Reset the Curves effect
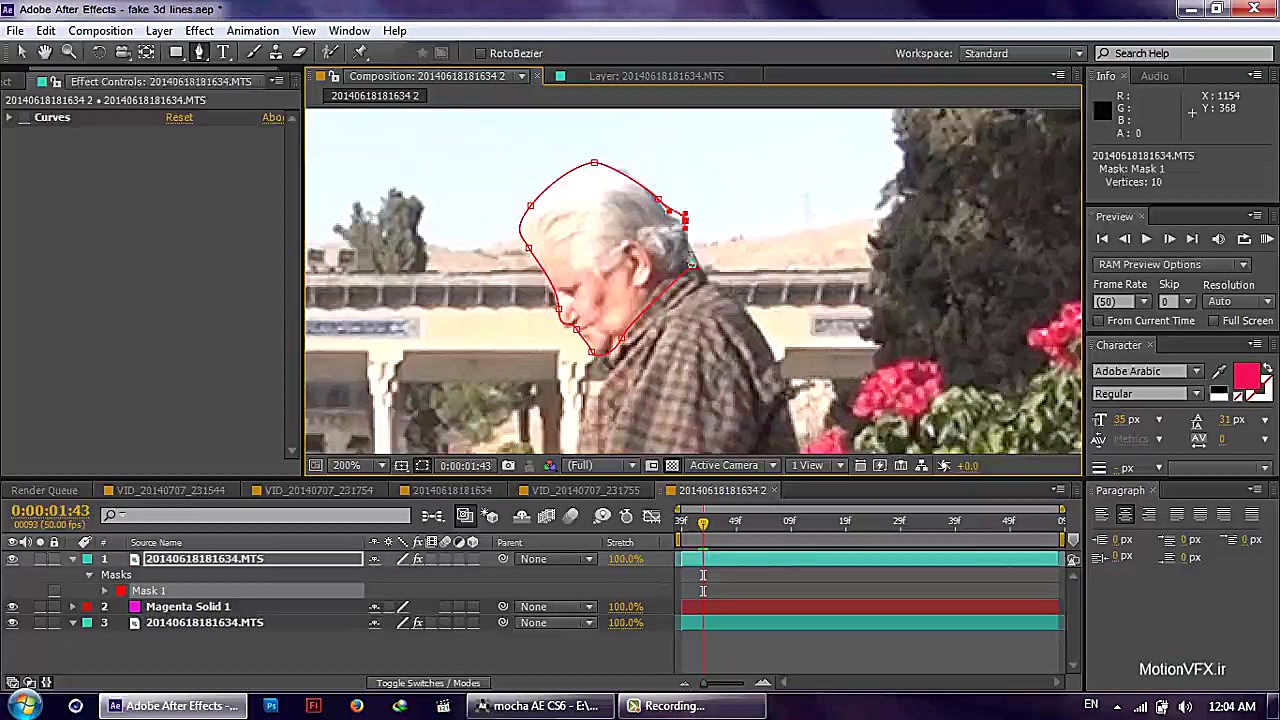Viewport: 1280px width, 720px height. tap(179, 117)
